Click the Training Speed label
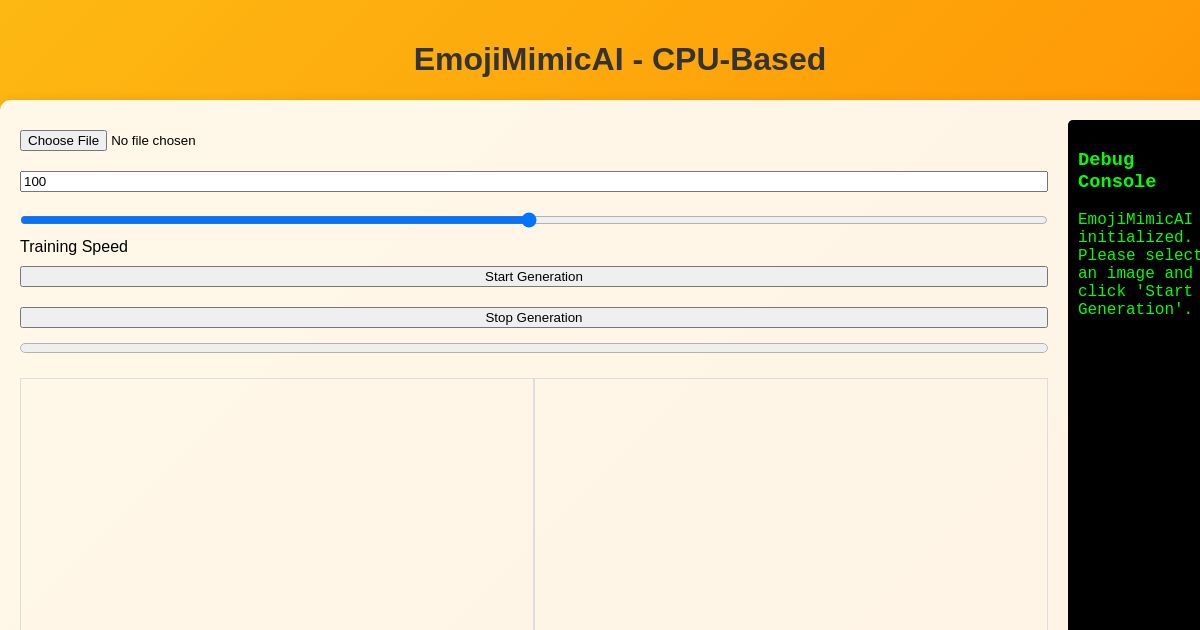Image resolution: width=1200 pixels, height=630 pixels. (74, 246)
